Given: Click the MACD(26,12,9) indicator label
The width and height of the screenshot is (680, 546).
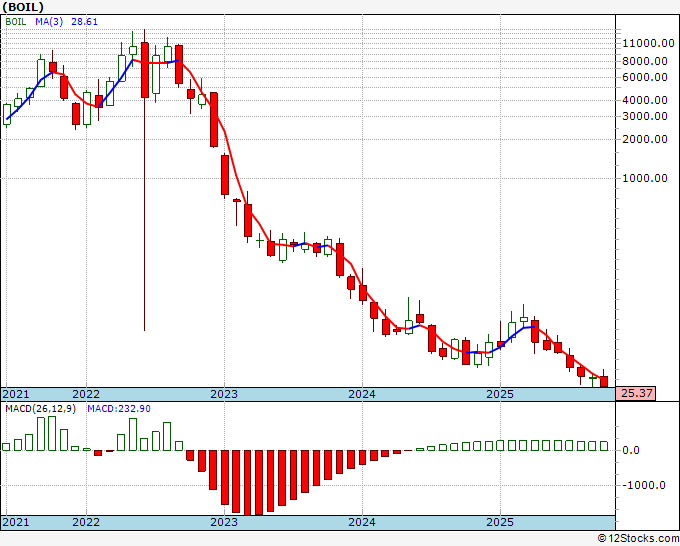Looking at the screenshot, I should pos(40,409).
